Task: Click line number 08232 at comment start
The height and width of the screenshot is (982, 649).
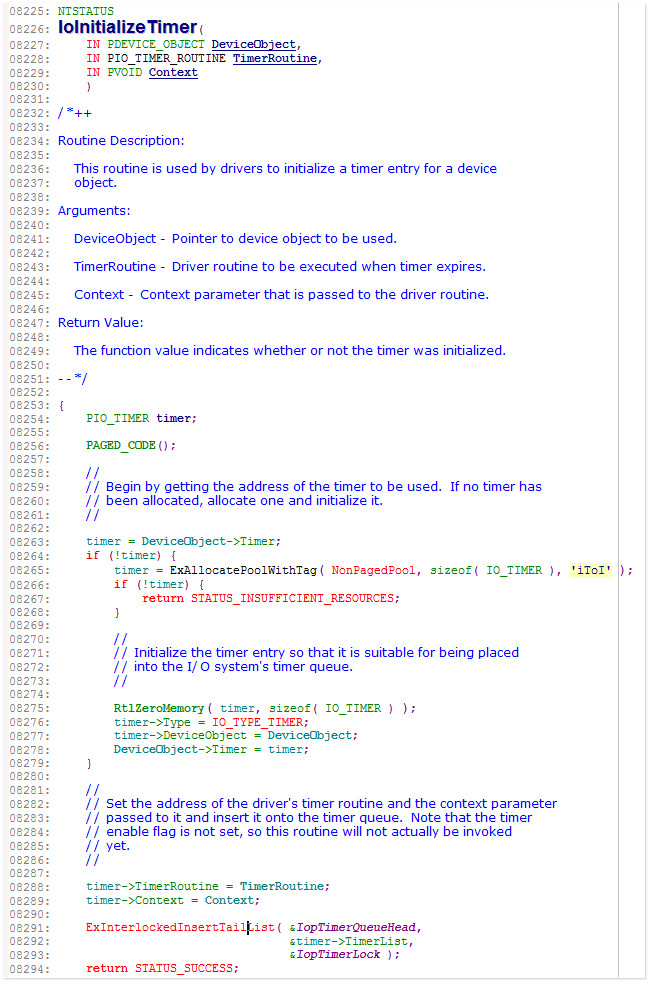Action: [31, 114]
